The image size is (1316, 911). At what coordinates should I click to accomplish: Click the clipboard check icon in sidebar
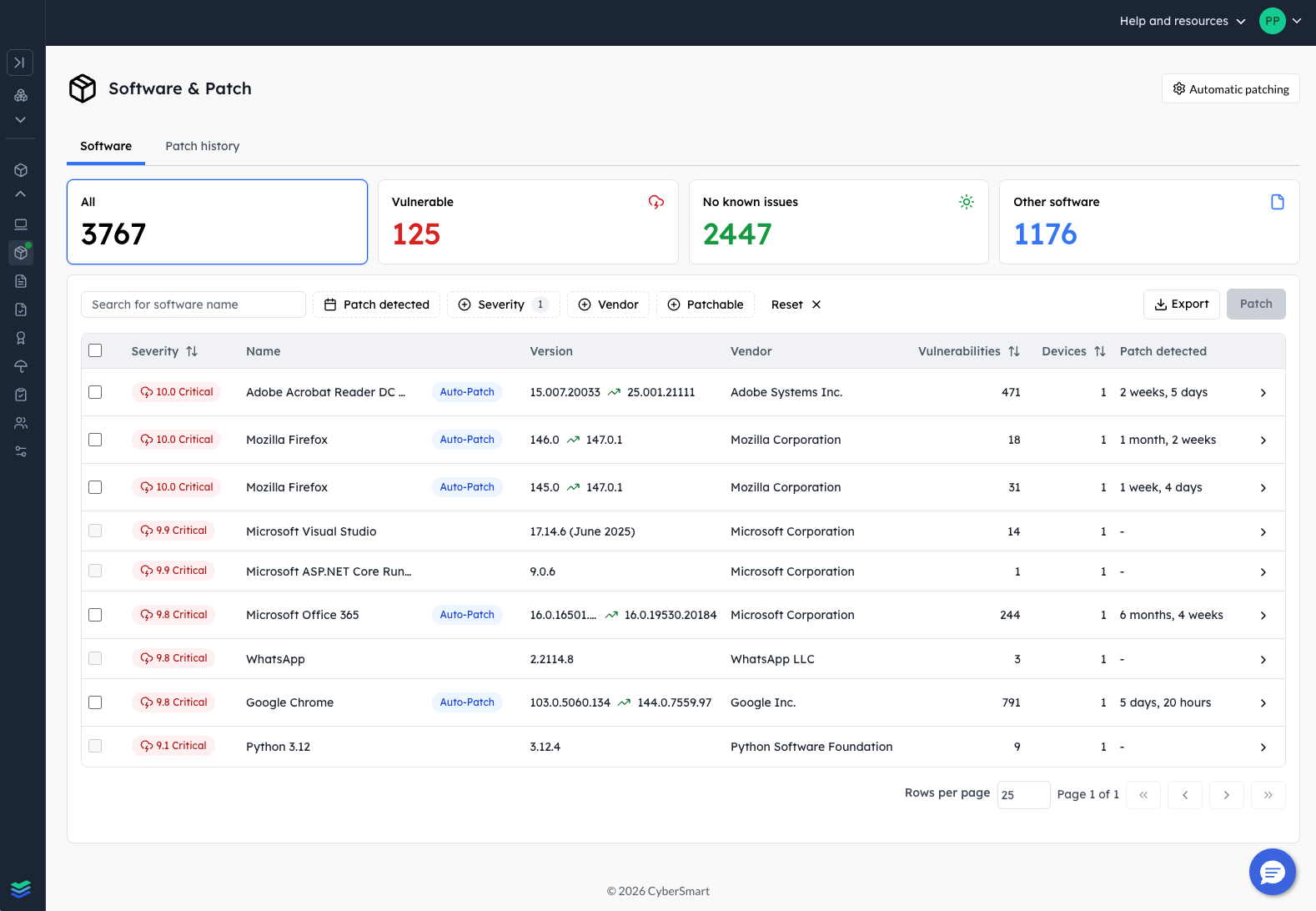coord(21,395)
